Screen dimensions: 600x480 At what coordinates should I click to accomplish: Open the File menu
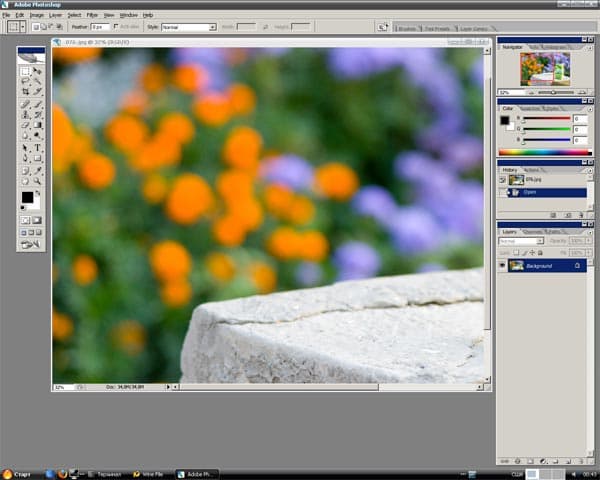point(6,15)
